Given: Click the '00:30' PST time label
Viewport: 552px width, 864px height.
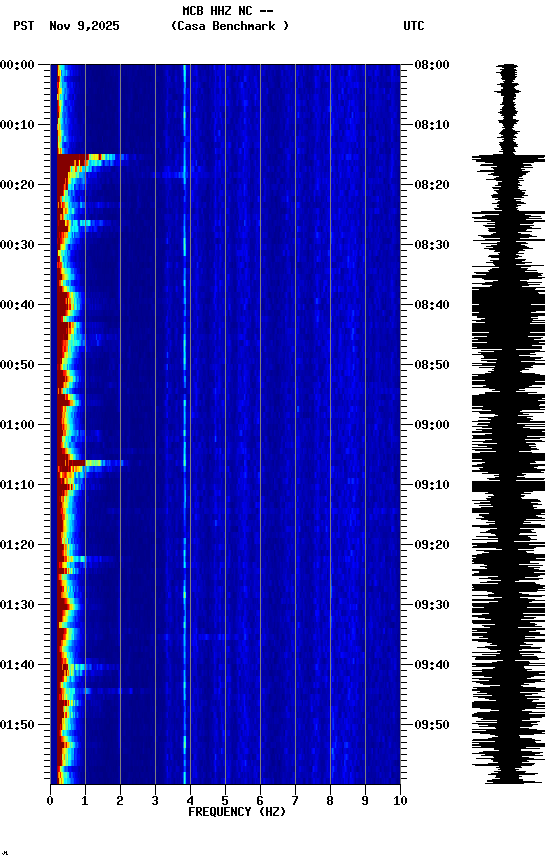Looking at the screenshot, I should [x=17, y=245].
